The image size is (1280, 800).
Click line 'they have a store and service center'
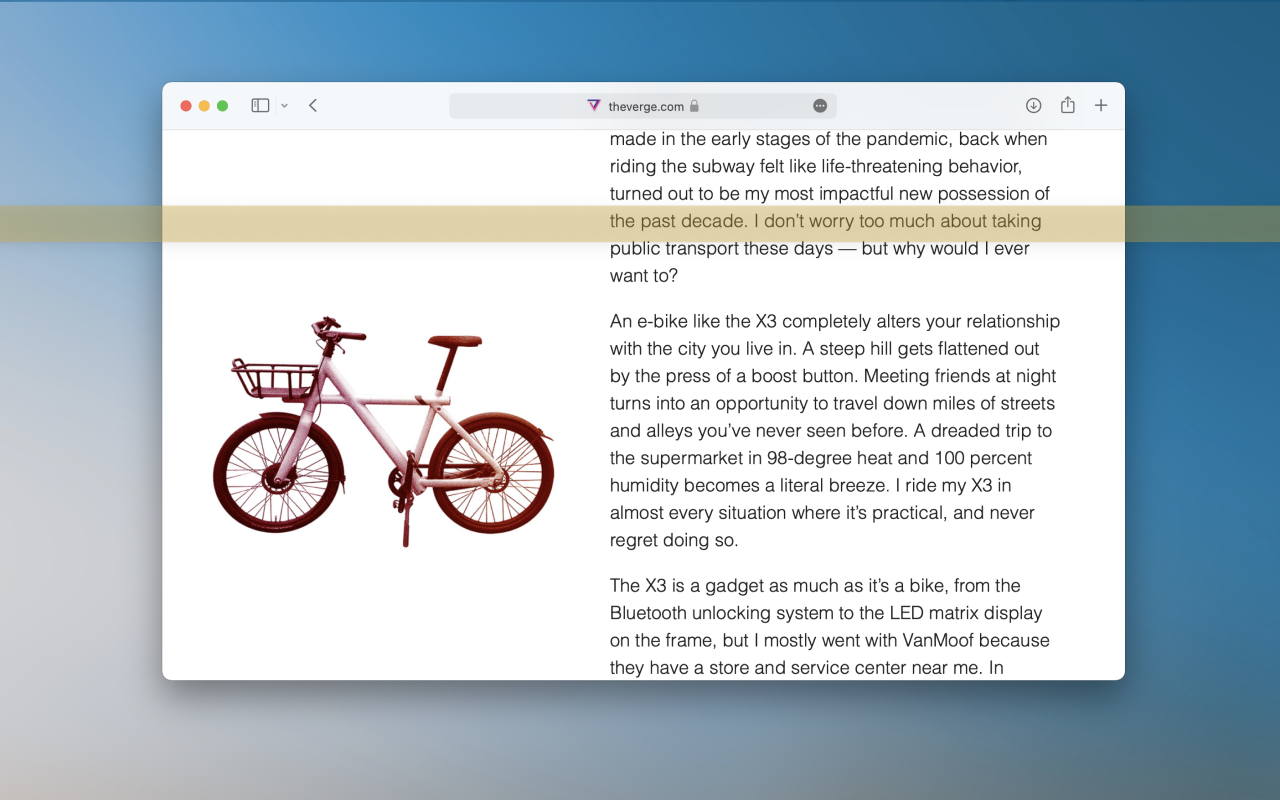[807, 667]
